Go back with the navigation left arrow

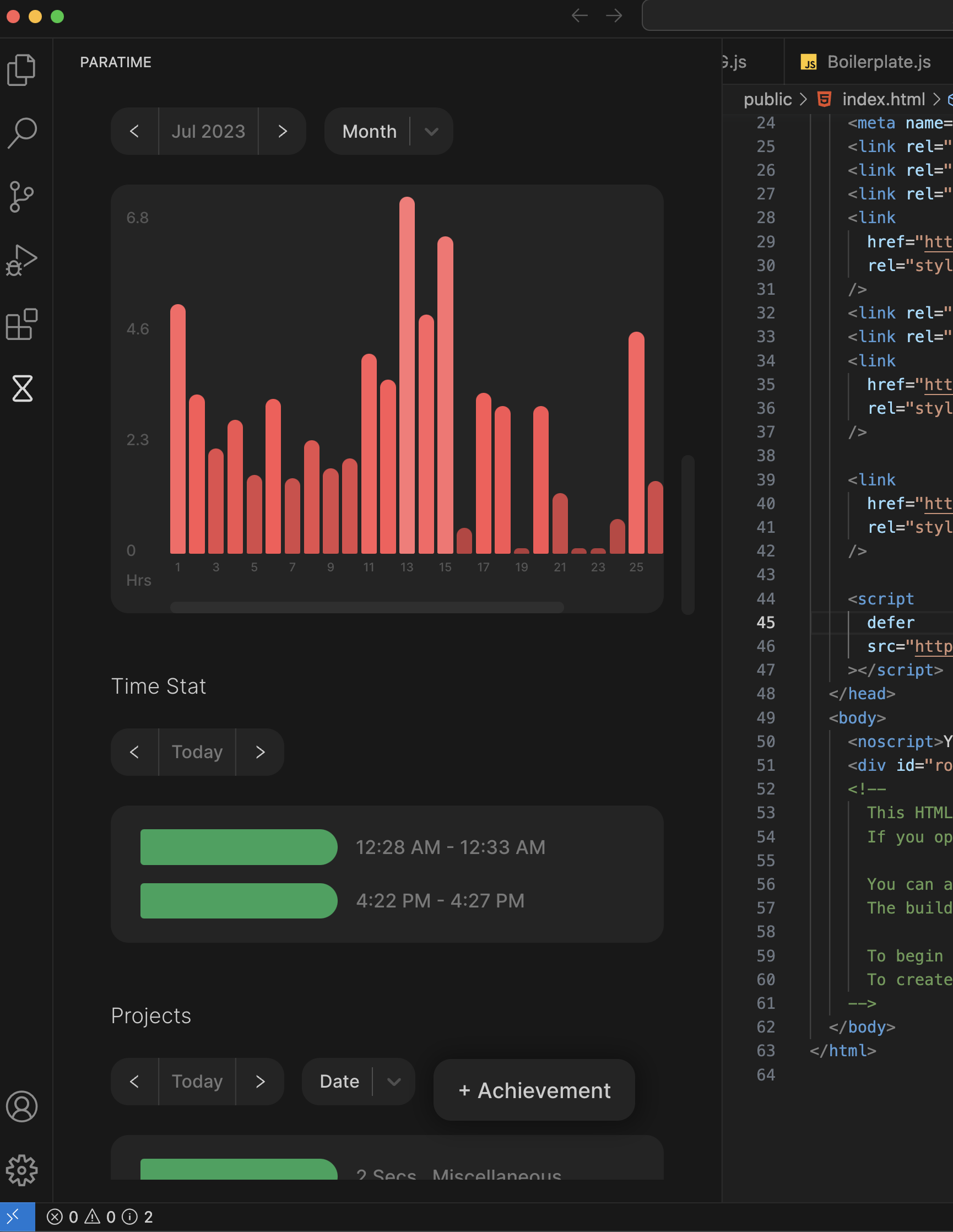580,15
